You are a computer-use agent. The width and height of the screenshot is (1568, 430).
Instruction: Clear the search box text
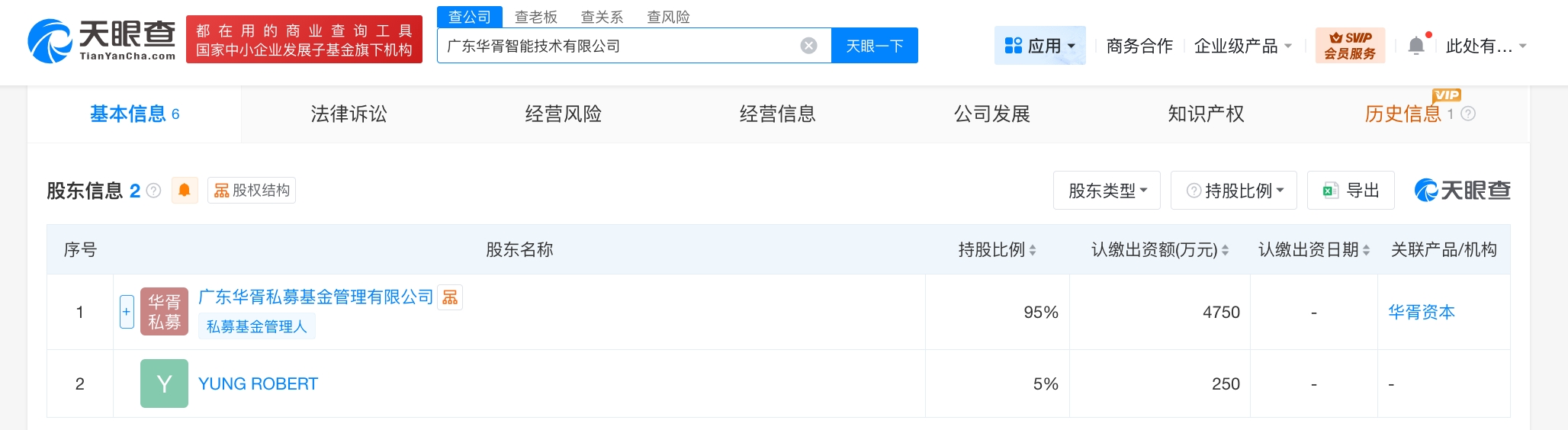[808, 46]
